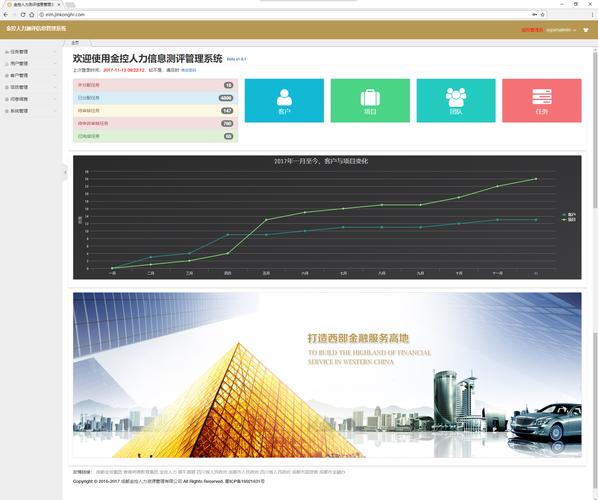598x500 pixels.
Task: Click the change password link after login time
Action: point(188,70)
